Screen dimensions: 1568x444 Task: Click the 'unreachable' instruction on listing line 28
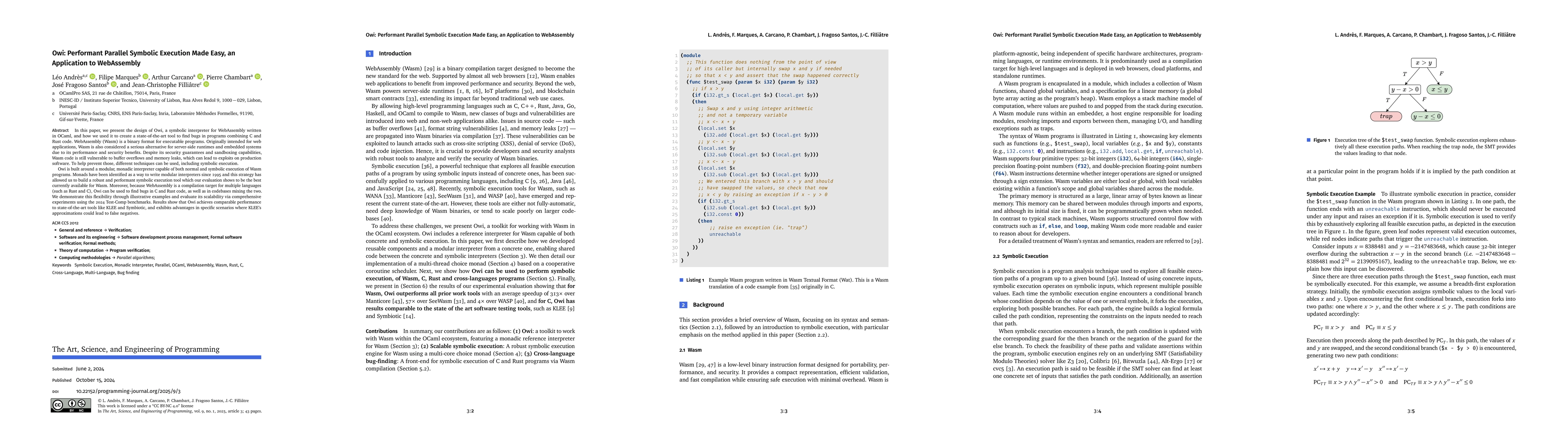point(725,235)
